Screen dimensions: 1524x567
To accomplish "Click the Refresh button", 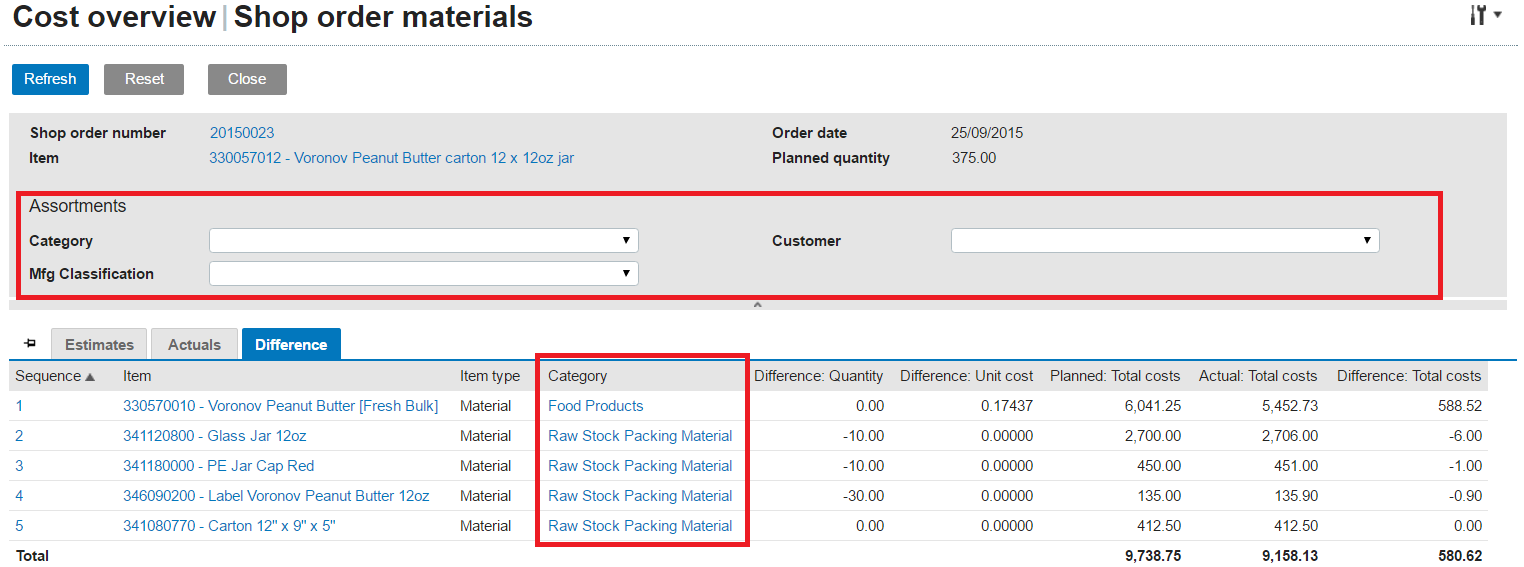I will click(50, 79).
